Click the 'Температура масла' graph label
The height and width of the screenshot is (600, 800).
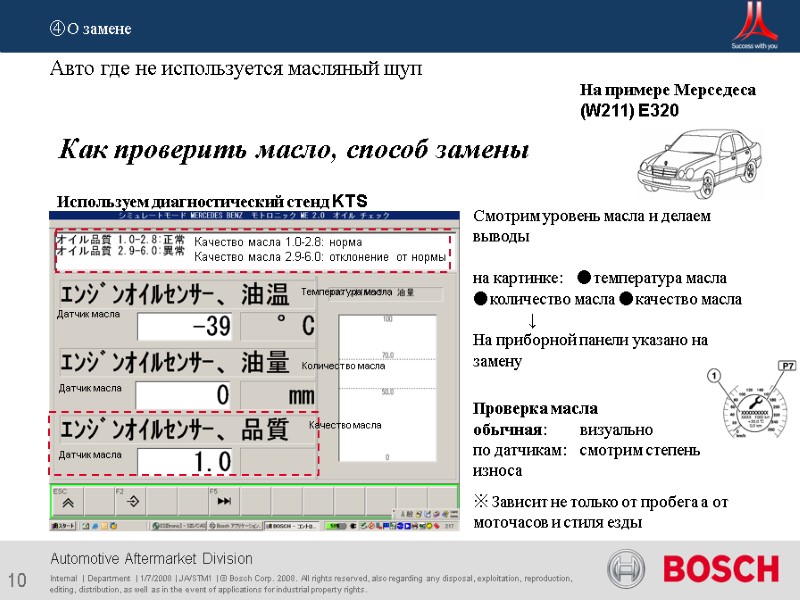[x=346, y=292]
